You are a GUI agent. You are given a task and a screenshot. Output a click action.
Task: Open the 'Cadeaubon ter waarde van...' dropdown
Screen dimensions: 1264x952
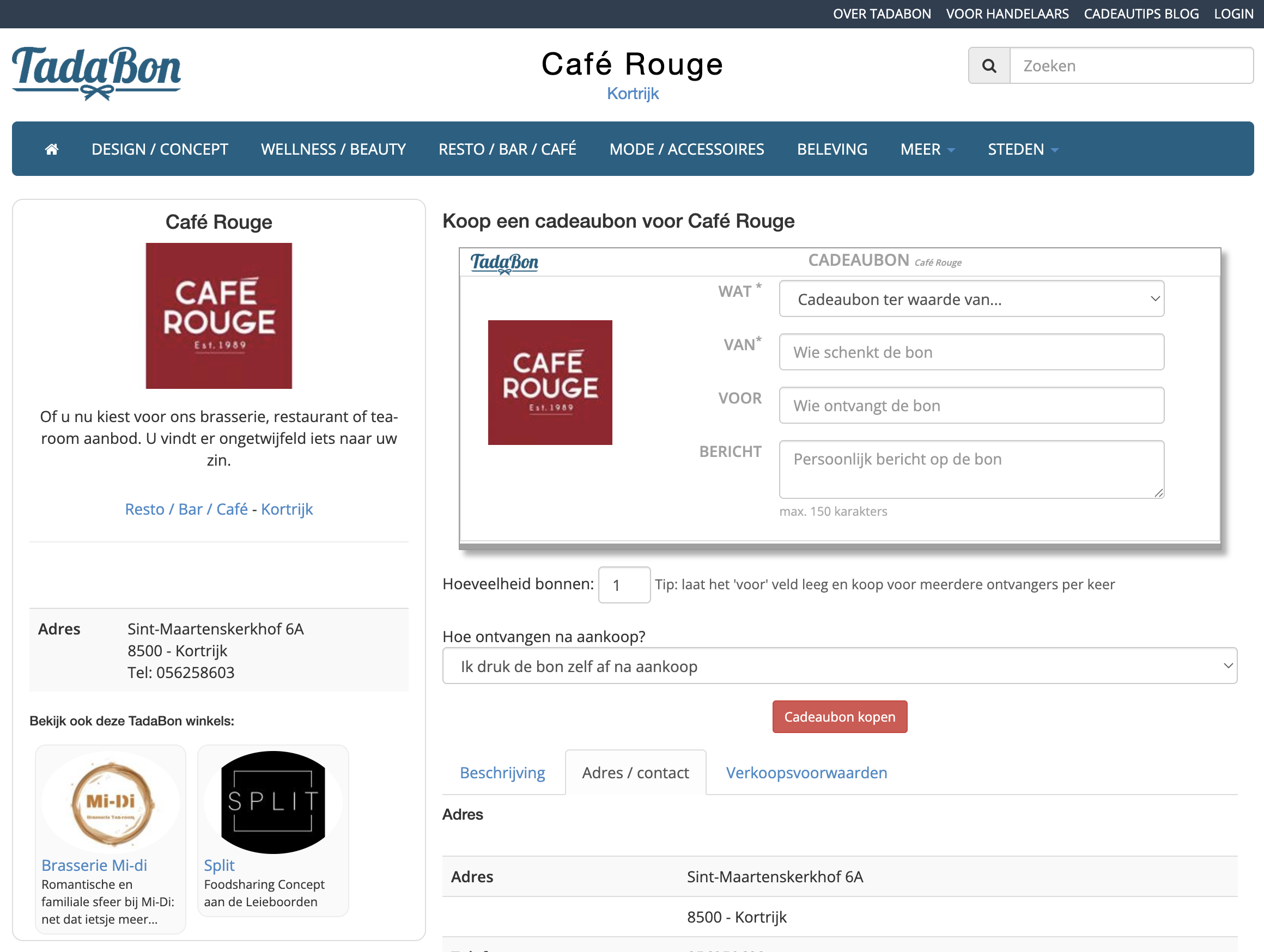click(x=971, y=298)
